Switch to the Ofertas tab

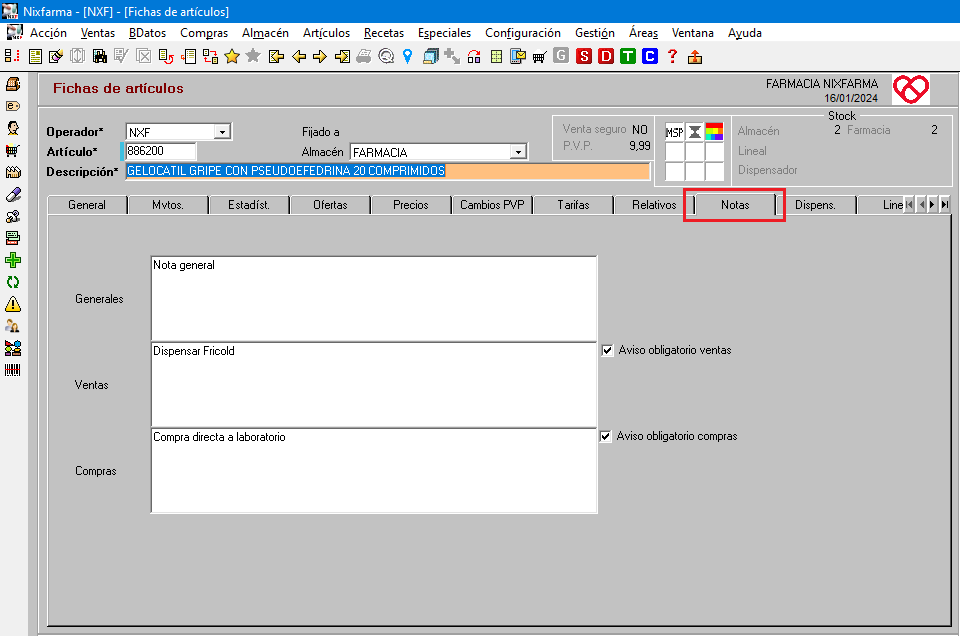click(x=330, y=205)
